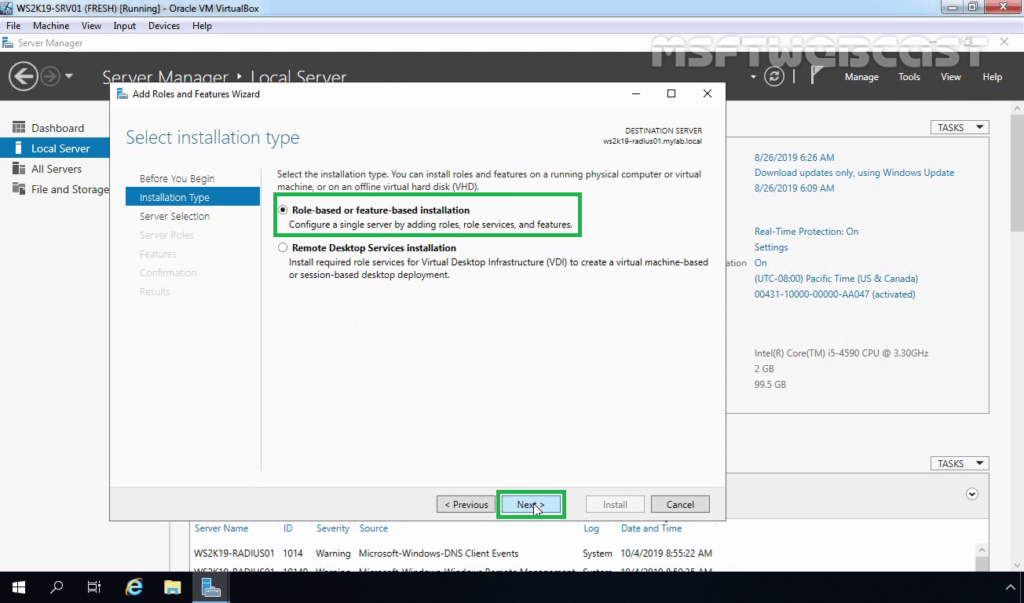Open Task View on taskbar
This screenshot has height=603, width=1024.
(x=94, y=587)
